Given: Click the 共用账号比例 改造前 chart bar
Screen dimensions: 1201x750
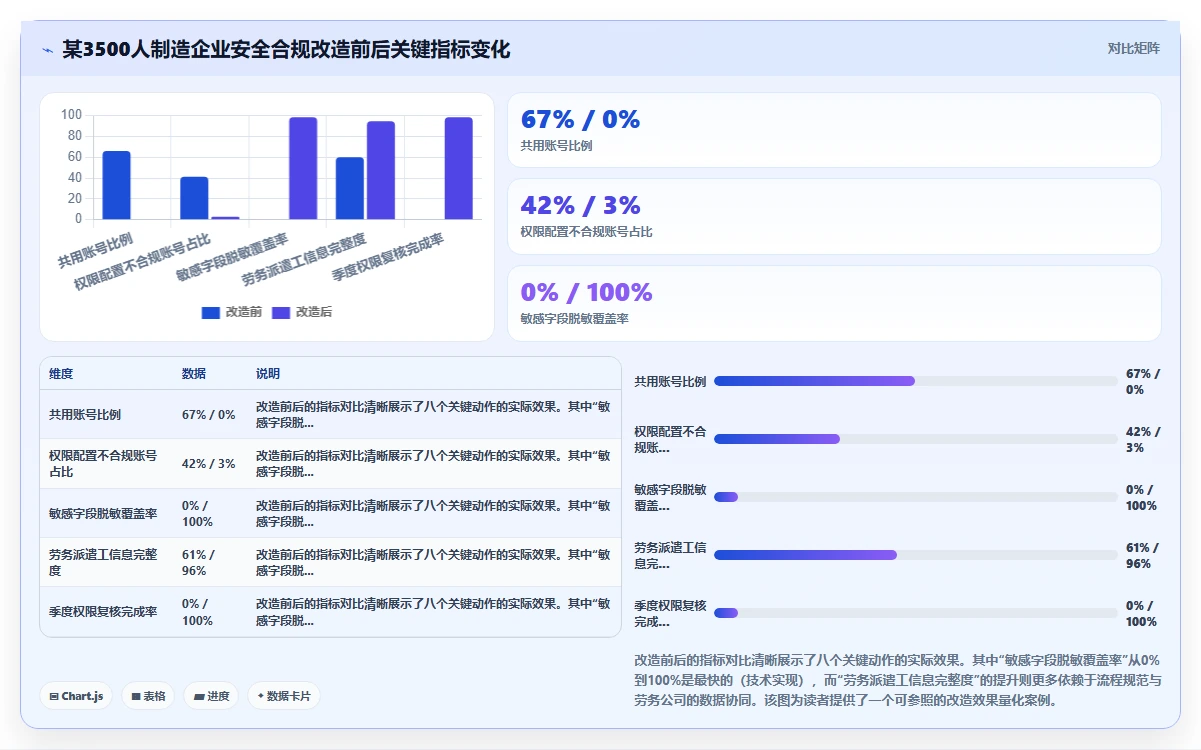Looking at the screenshot, I should [x=117, y=185].
